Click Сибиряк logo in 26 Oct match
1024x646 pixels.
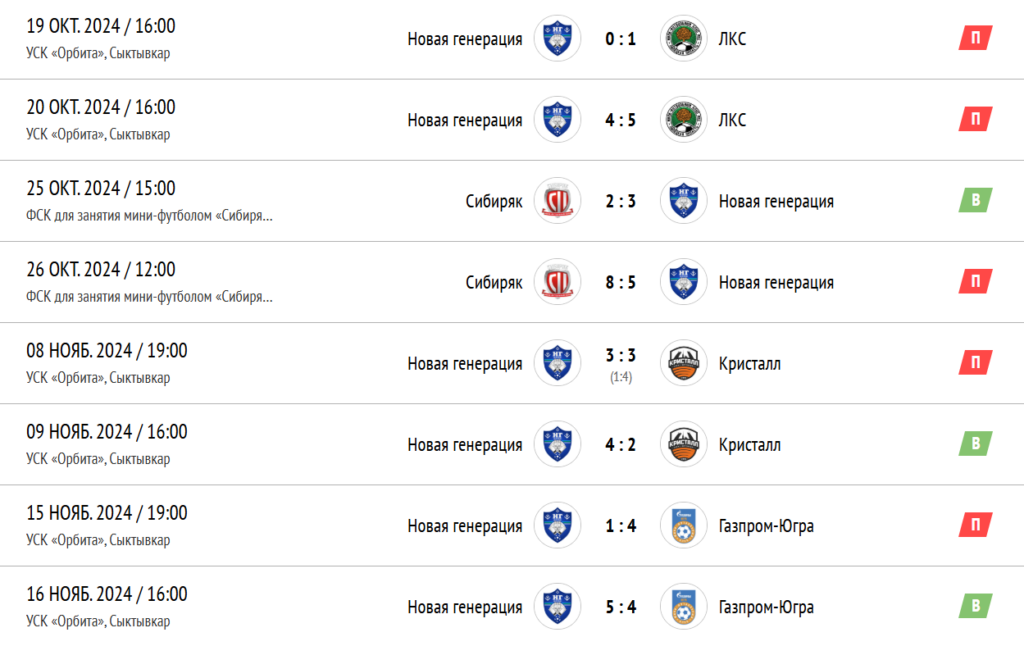pos(557,282)
